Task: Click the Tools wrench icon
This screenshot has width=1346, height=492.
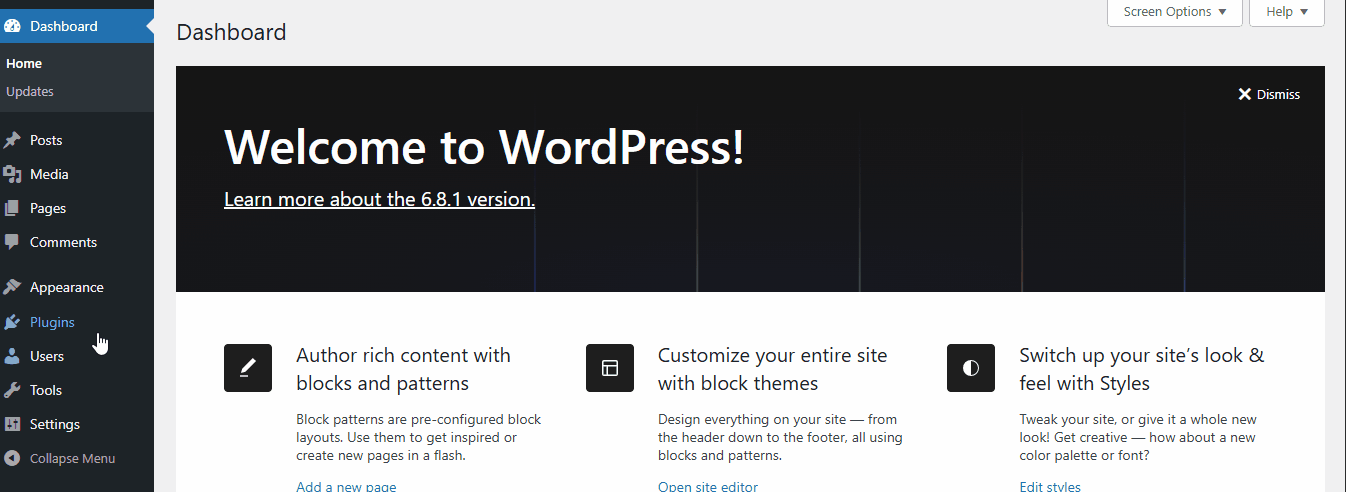Action: (x=12, y=390)
